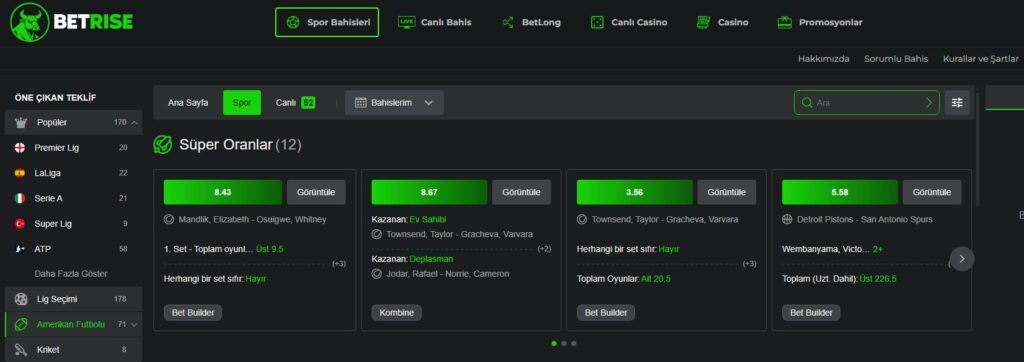Click Görüntüle next to 8.43
1024x362 pixels.
click(x=317, y=193)
